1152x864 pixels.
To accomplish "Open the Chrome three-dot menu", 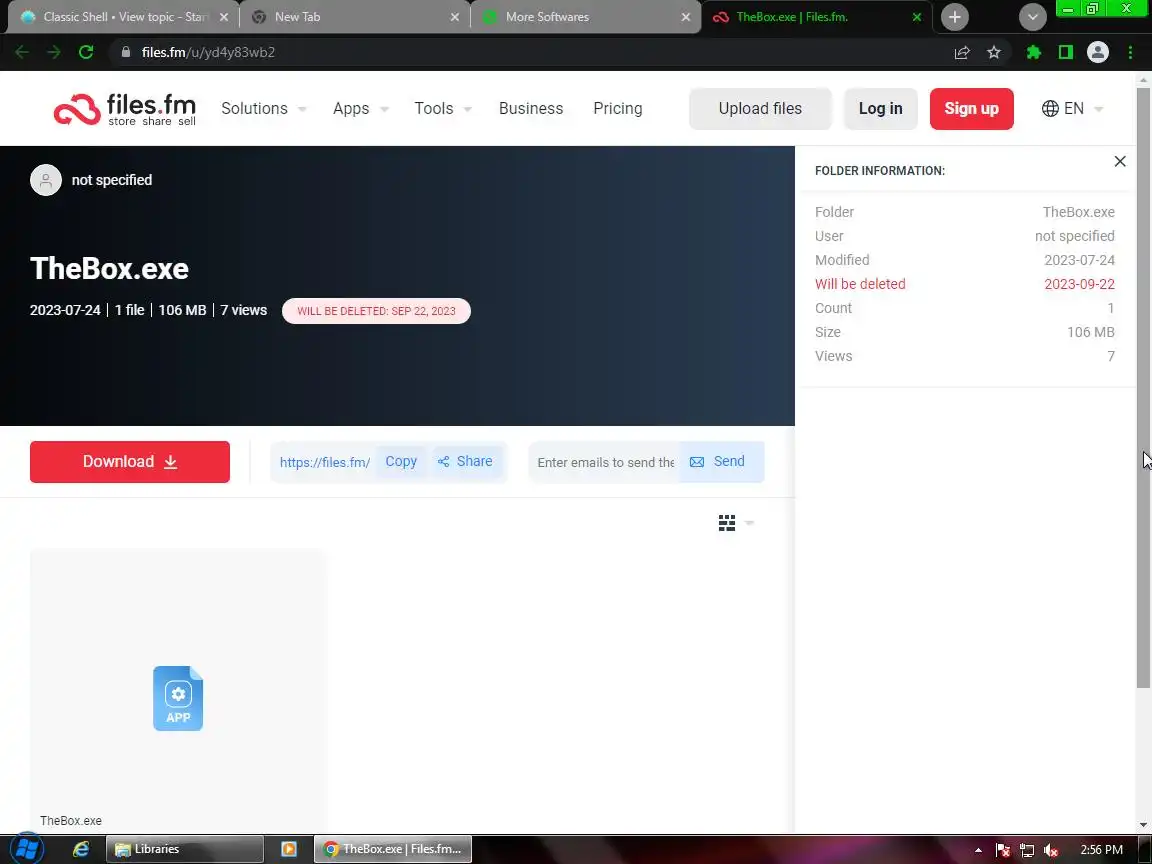I will (1130, 52).
